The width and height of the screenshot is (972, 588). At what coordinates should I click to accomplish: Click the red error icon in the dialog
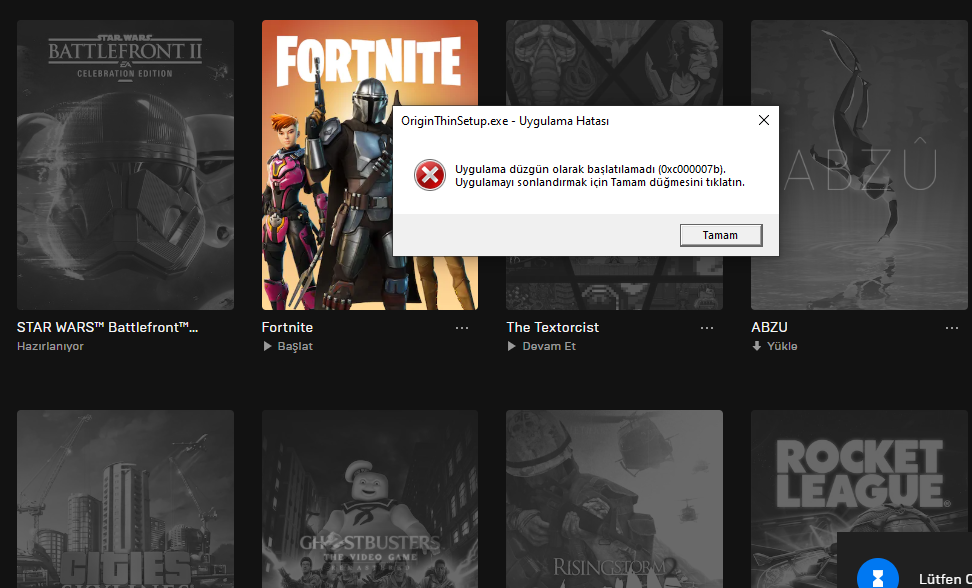pyautogui.click(x=430, y=175)
